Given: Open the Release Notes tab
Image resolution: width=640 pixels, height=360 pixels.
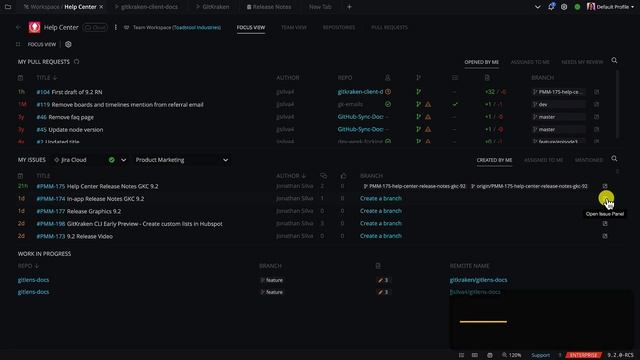Looking at the screenshot, I should pyautogui.click(x=269, y=7).
